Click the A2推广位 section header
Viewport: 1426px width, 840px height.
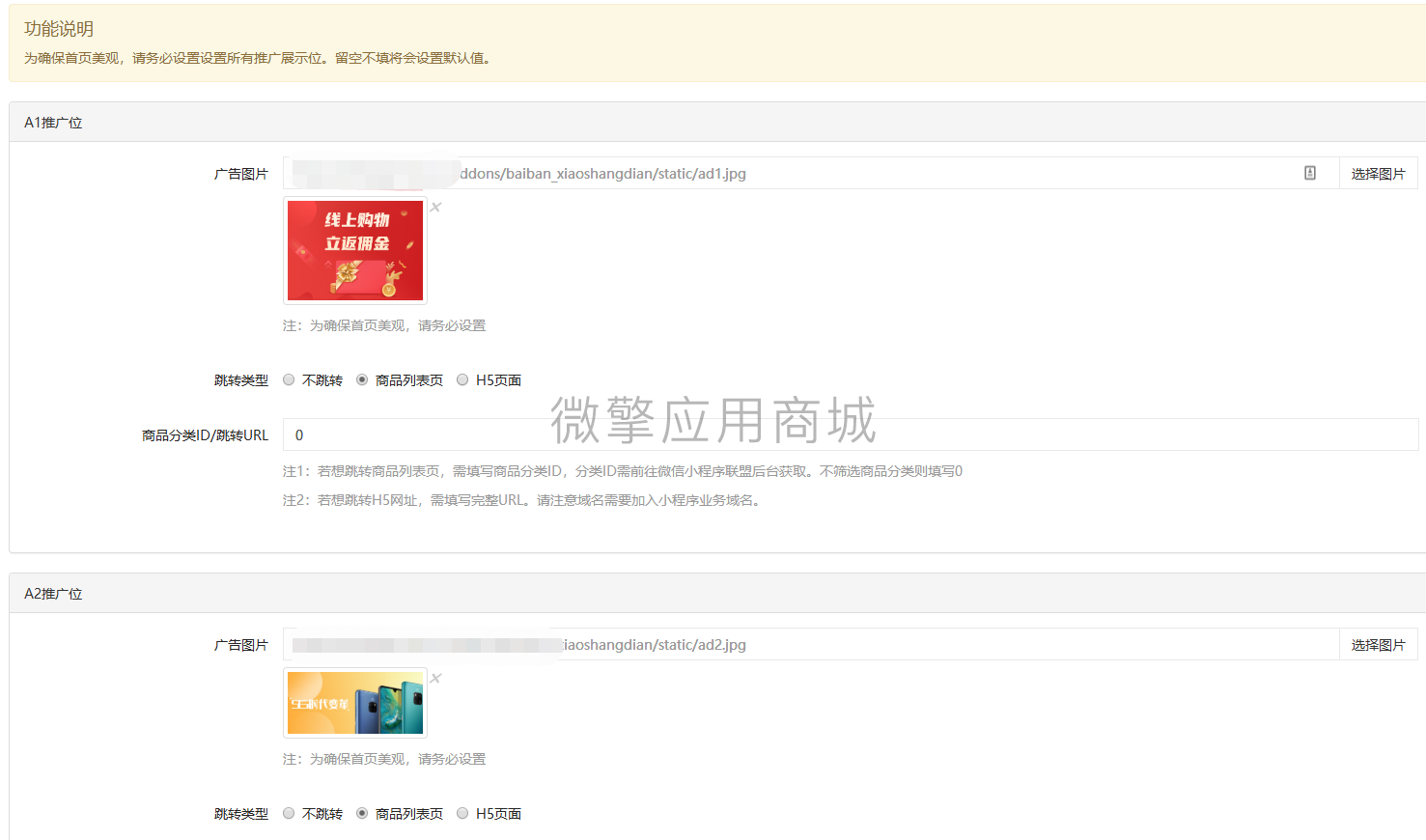[53, 593]
